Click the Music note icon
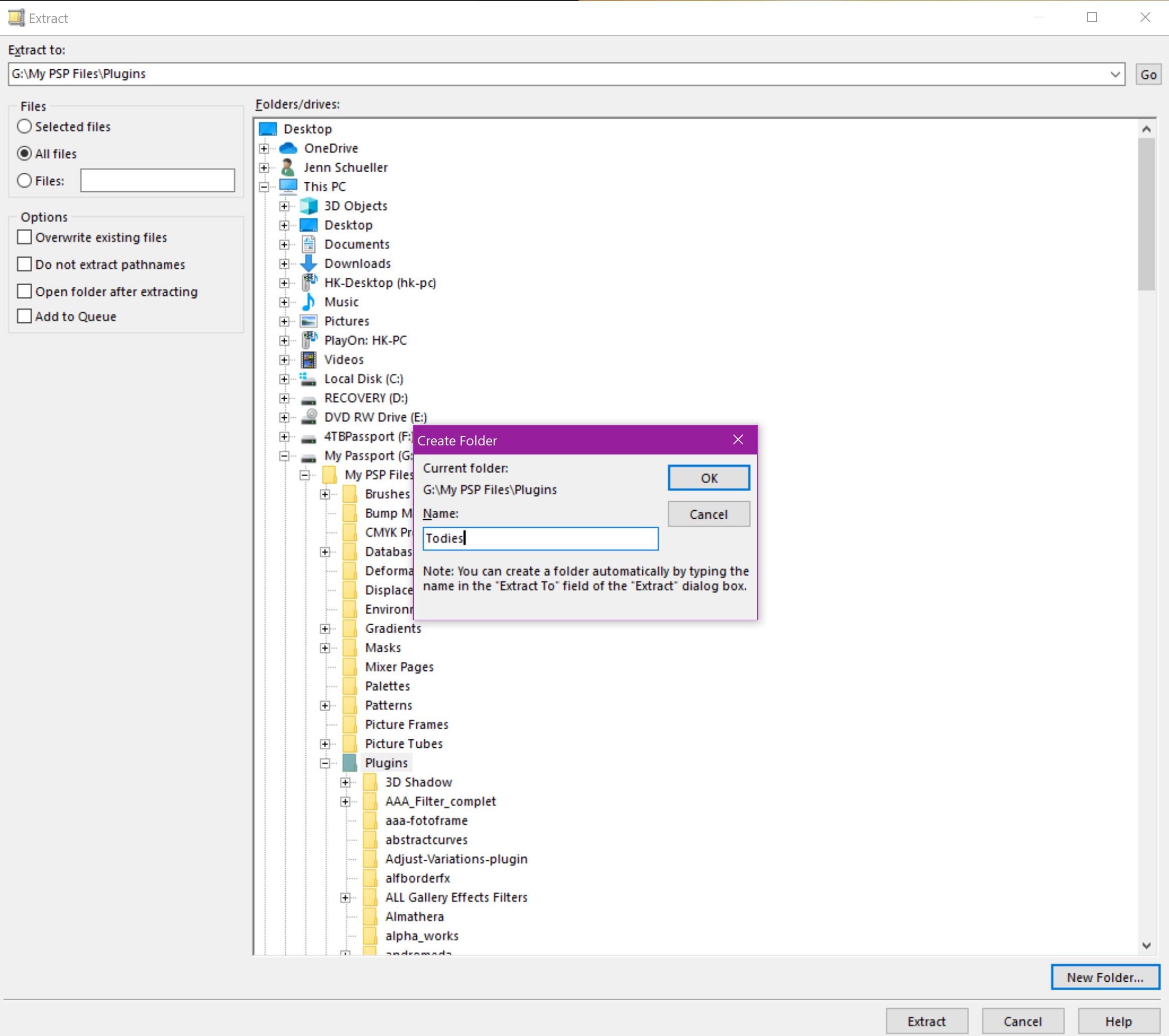Image resolution: width=1169 pixels, height=1036 pixels. pyautogui.click(x=309, y=302)
